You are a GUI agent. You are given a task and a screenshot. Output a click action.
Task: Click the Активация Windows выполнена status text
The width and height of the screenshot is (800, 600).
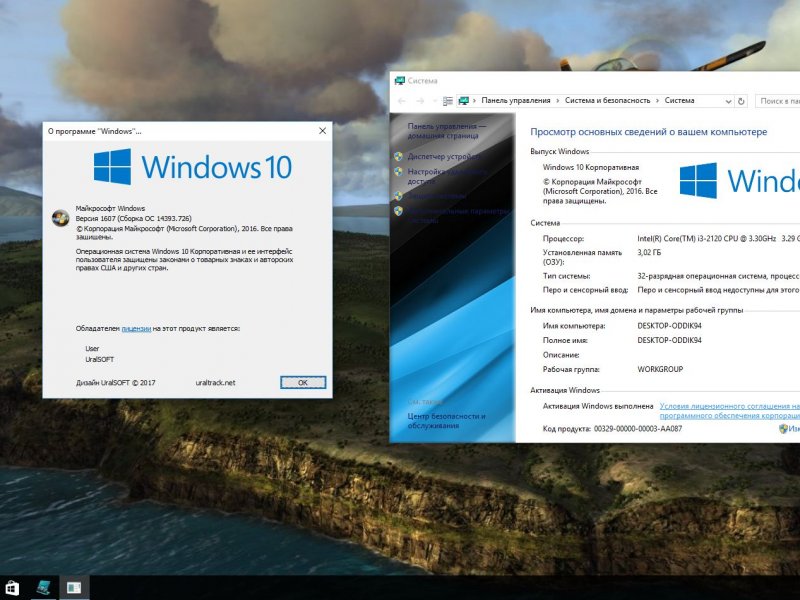598,406
